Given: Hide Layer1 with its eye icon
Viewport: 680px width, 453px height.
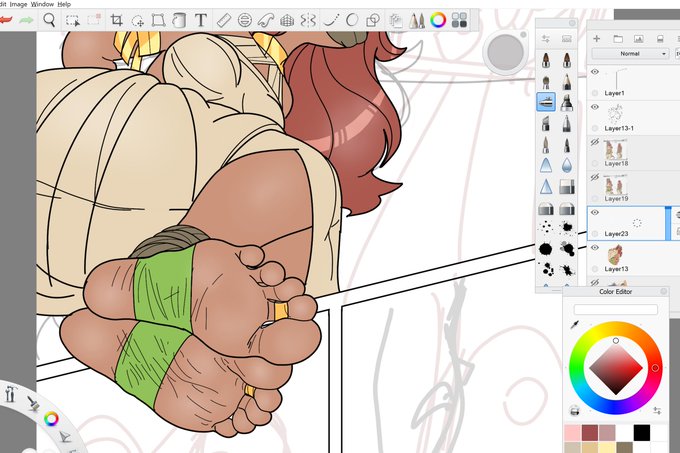Looking at the screenshot, I should click(595, 72).
